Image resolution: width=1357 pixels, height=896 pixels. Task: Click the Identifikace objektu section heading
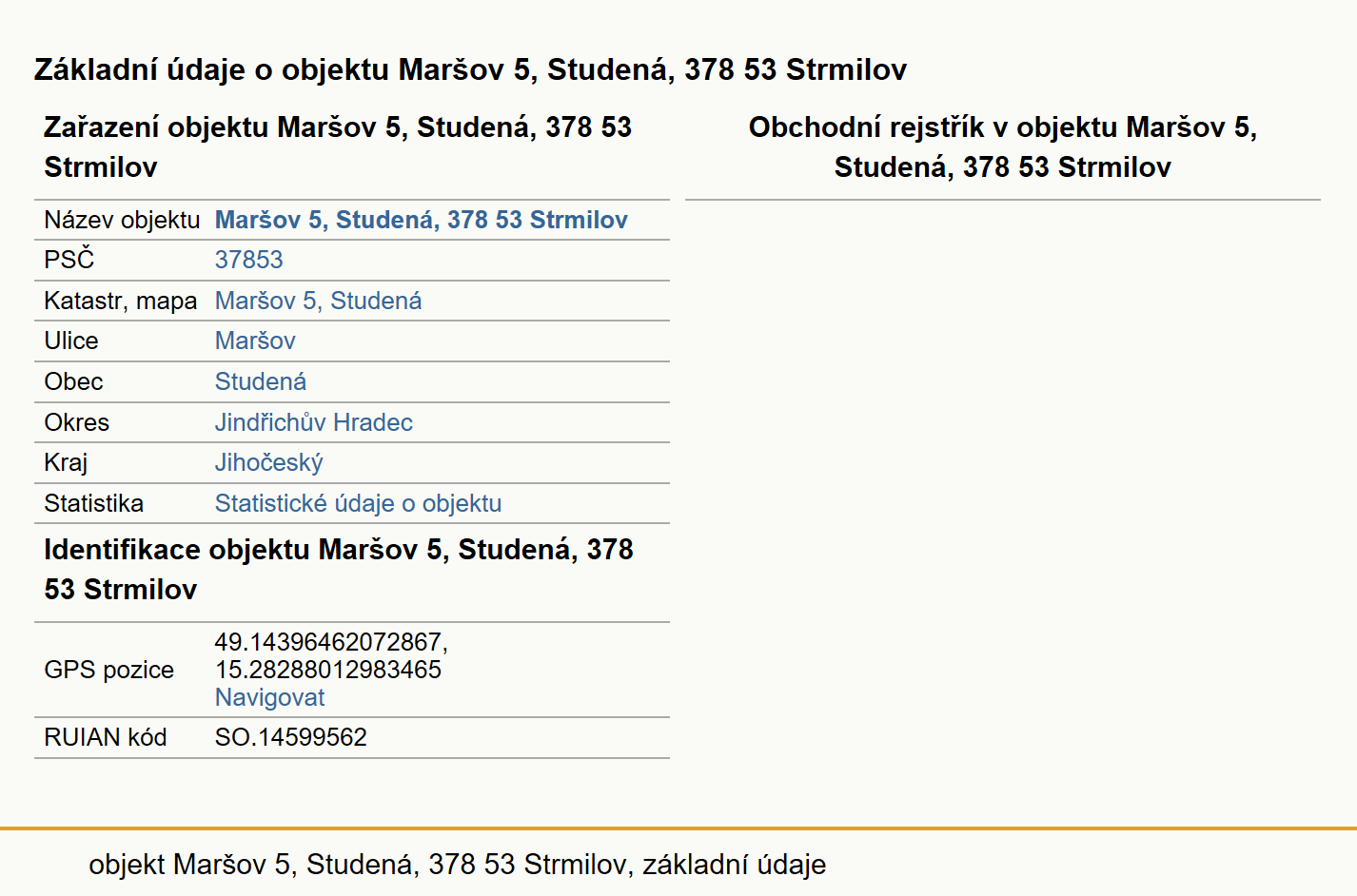[x=339, y=569]
